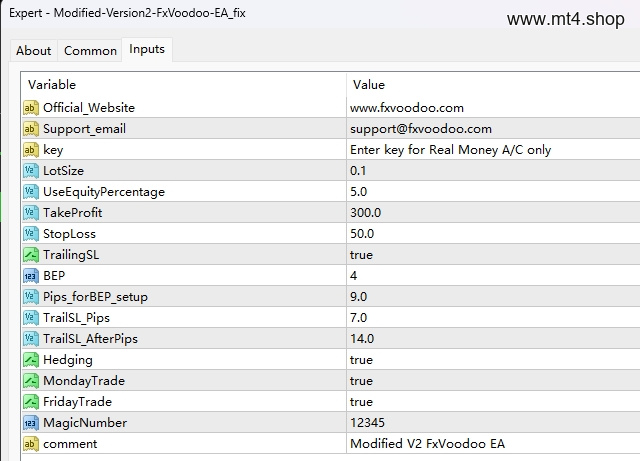Screen dimensions: 640x461
Task: Click the Variable column header
Action: point(184,85)
